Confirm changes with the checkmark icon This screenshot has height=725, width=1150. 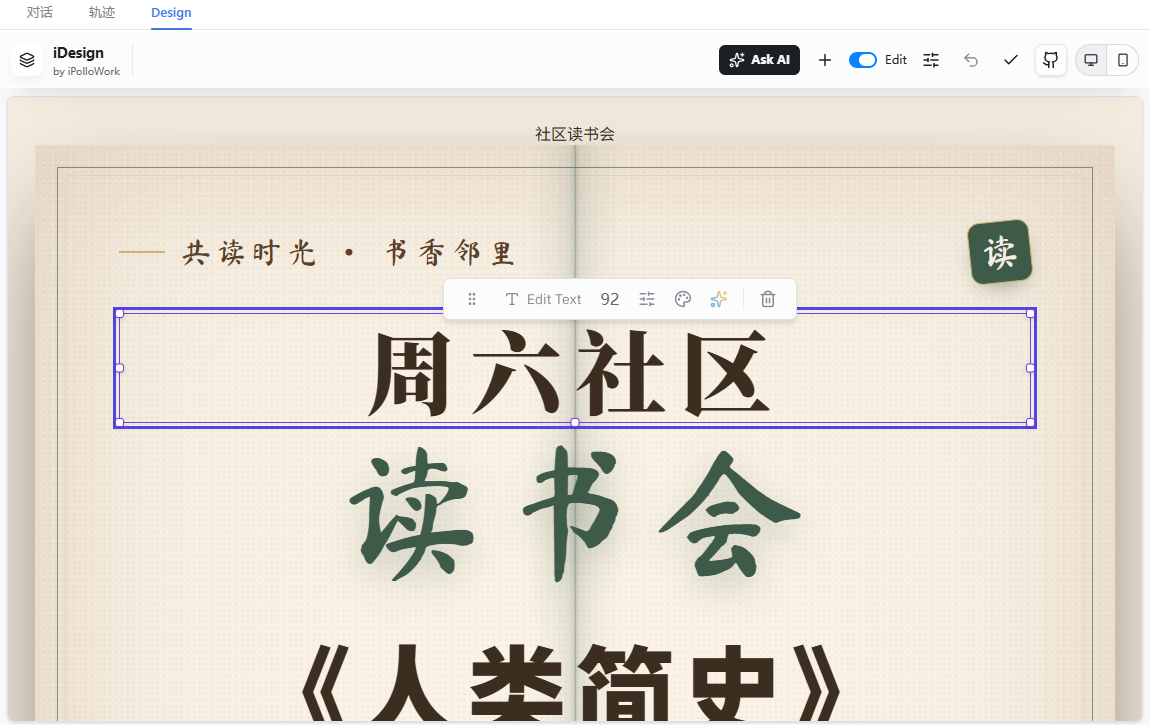click(1011, 60)
